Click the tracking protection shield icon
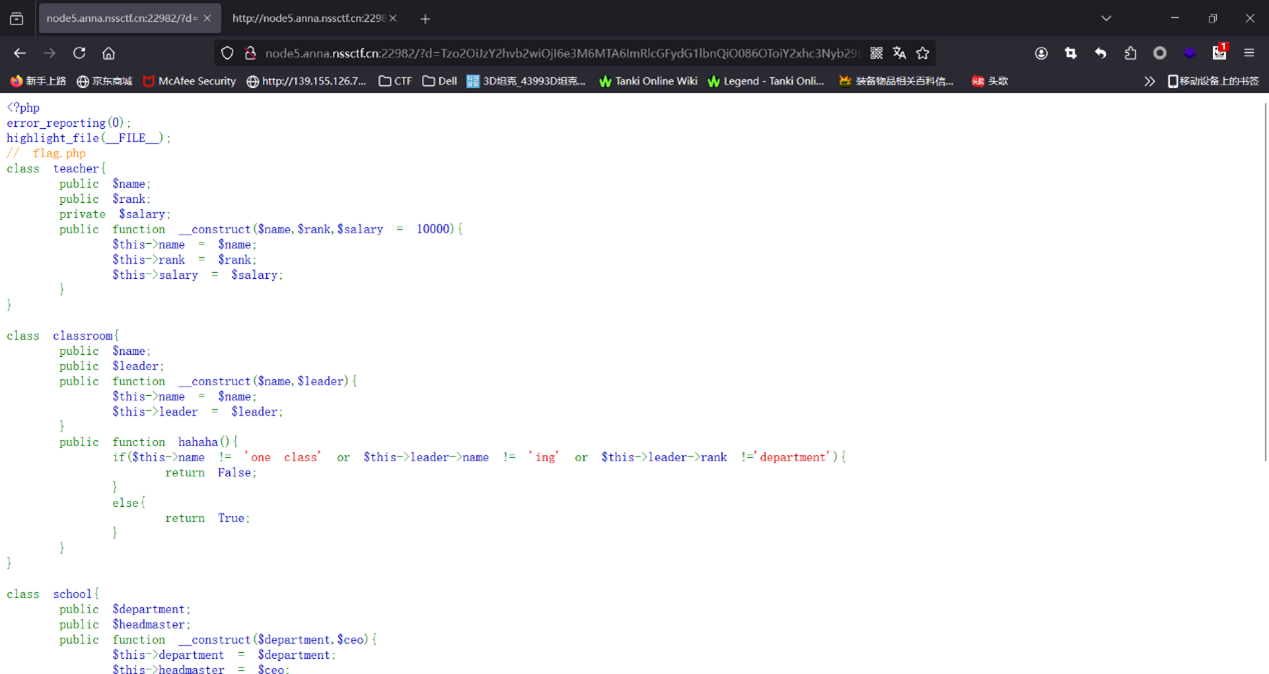Image resolution: width=1269 pixels, height=674 pixels. click(x=228, y=53)
